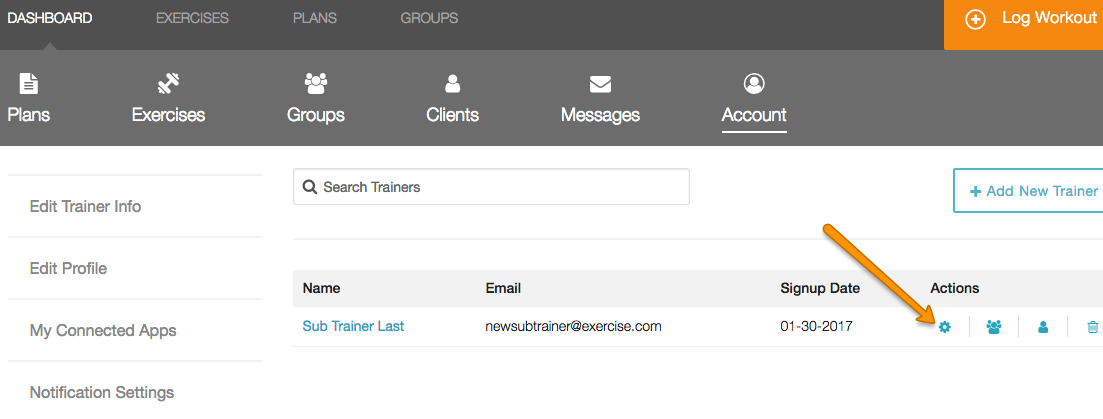Open Edit Profile in sidebar
This screenshot has width=1103, height=419.
click(68, 269)
